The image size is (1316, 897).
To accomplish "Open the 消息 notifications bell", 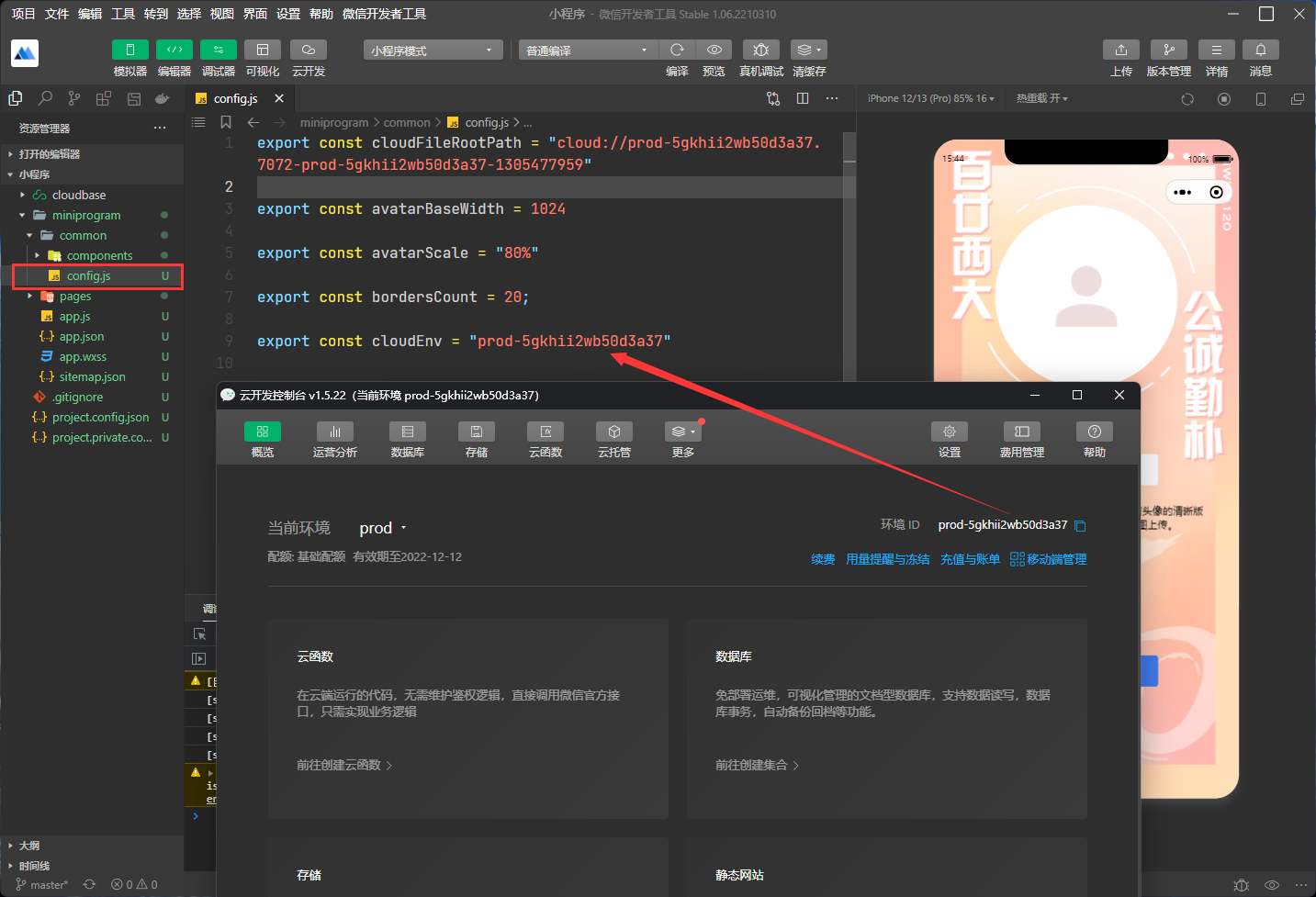I will (1261, 50).
